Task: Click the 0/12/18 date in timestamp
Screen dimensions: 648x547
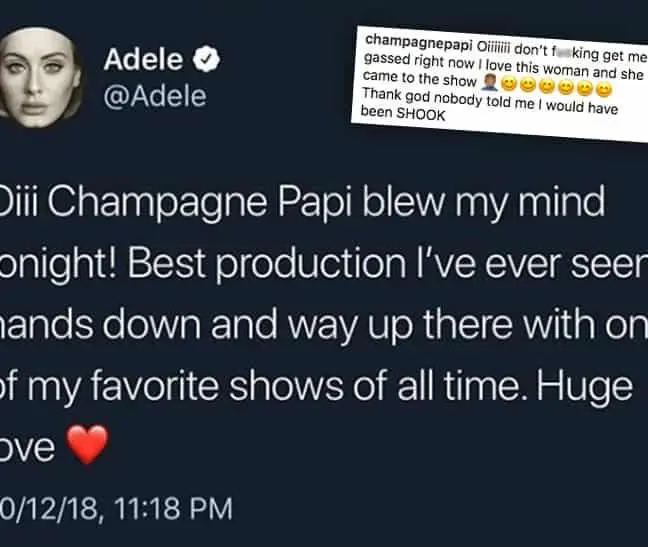Action: pyautogui.click(x=46, y=509)
